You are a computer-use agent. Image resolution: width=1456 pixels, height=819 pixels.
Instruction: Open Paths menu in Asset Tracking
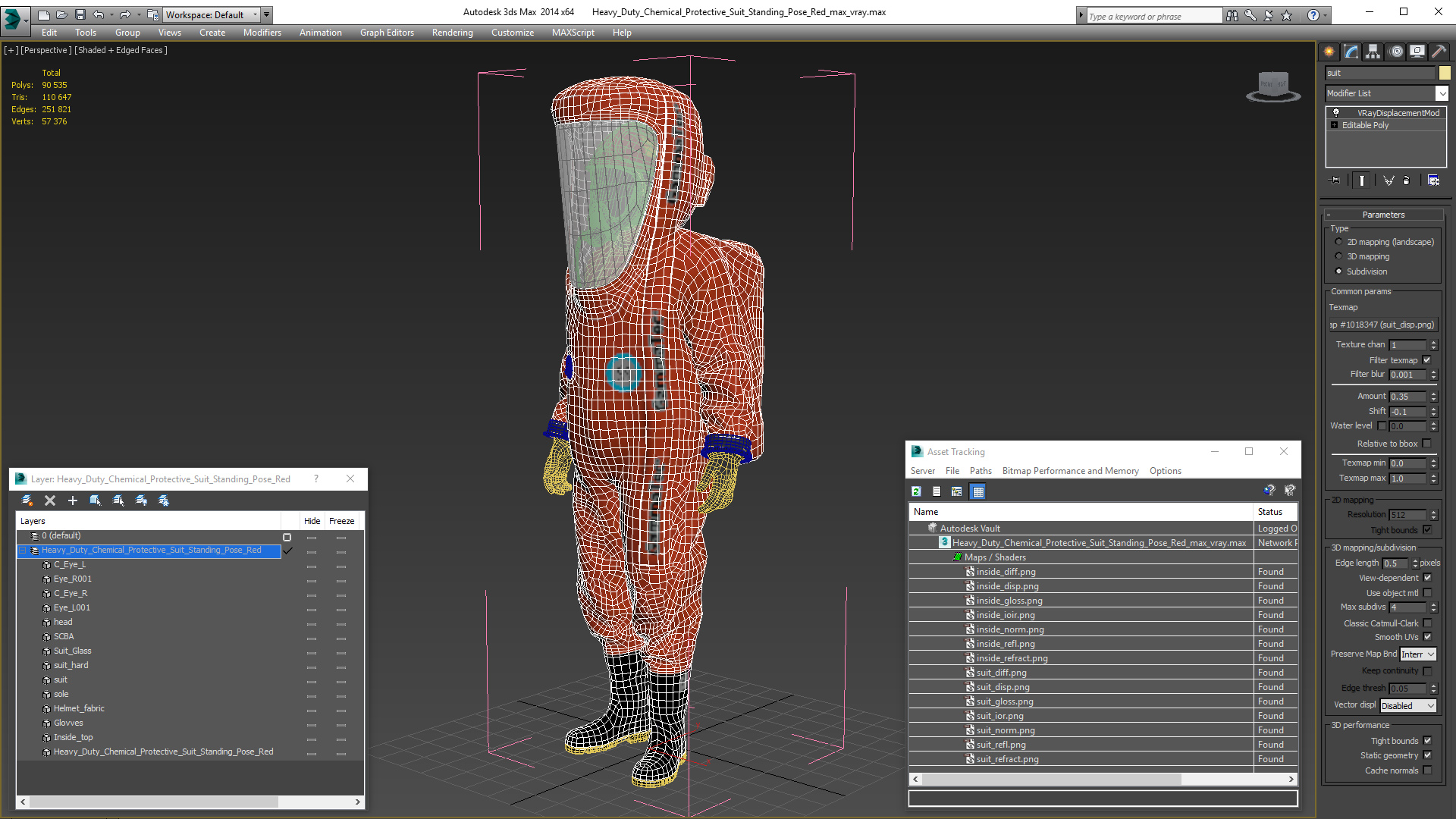pos(981,471)
